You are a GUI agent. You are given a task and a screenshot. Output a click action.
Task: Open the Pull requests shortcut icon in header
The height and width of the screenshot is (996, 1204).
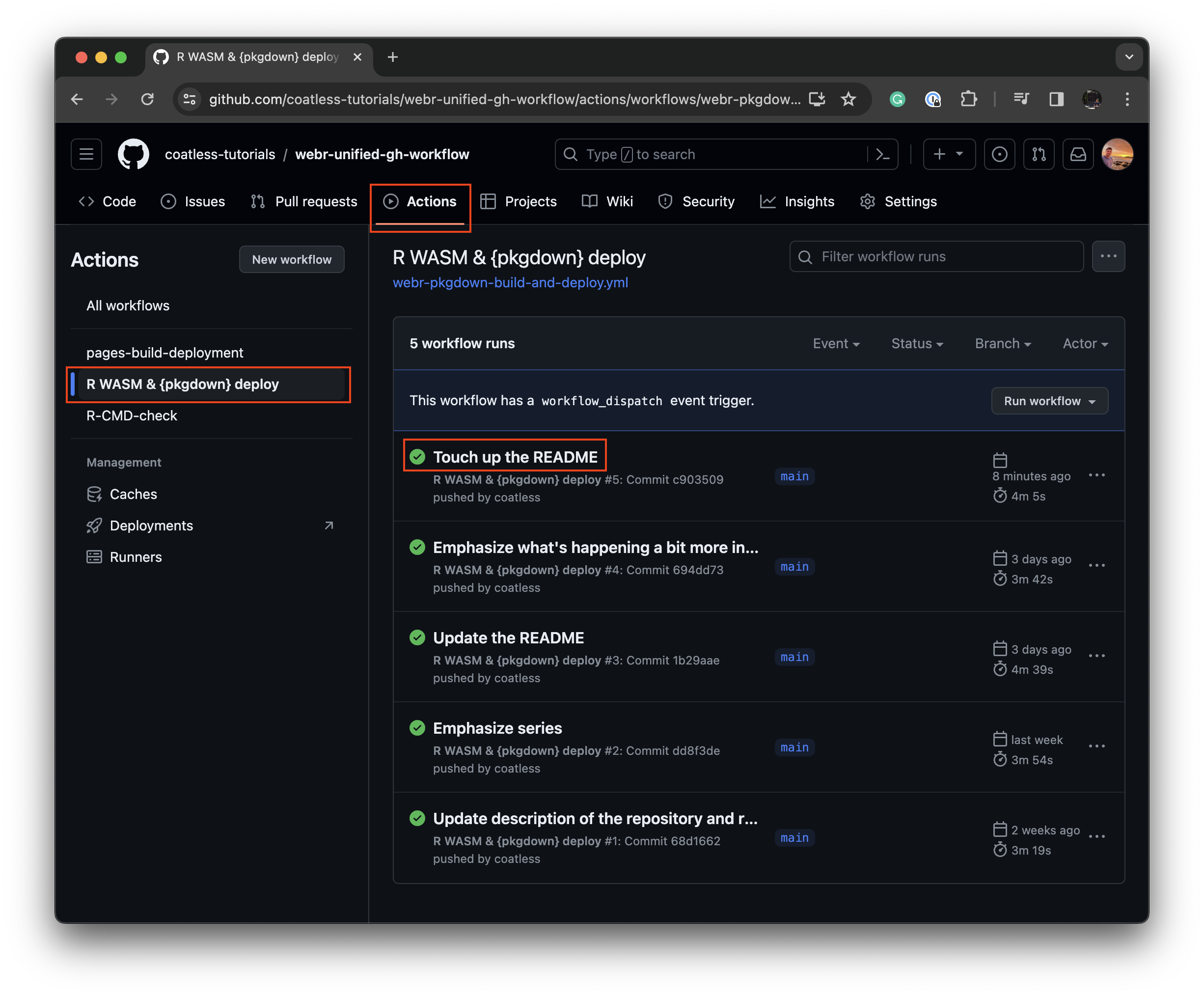click(x=1039, y=154)
